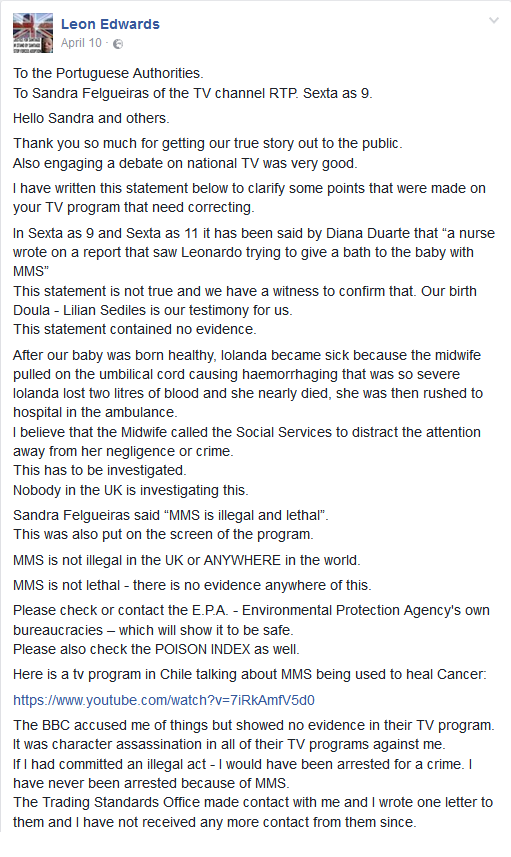
Task: Click the public globe privacy icon
Action: [118, 44]
